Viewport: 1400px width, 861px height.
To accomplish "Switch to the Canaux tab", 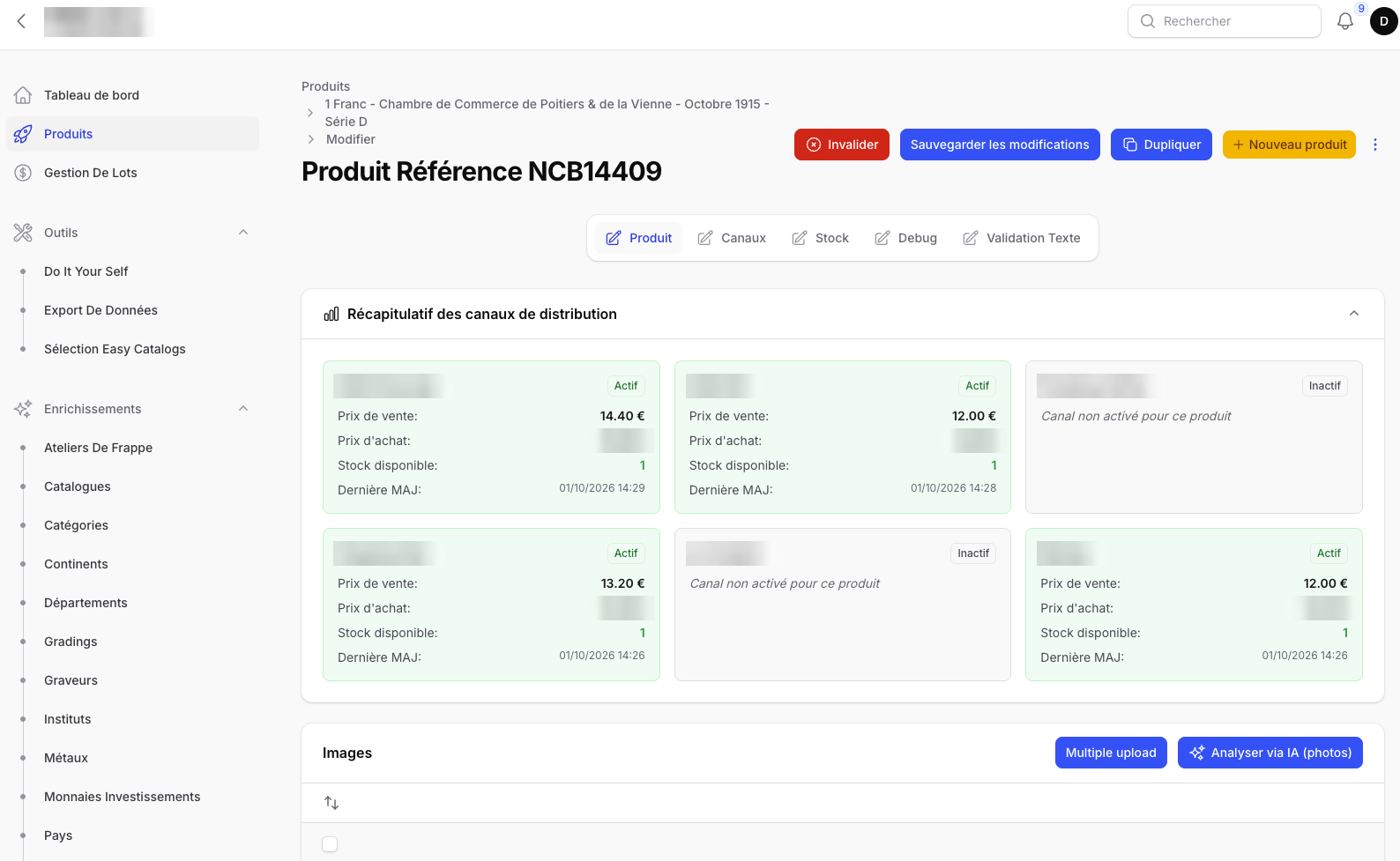I will click(x=732, y=238).
